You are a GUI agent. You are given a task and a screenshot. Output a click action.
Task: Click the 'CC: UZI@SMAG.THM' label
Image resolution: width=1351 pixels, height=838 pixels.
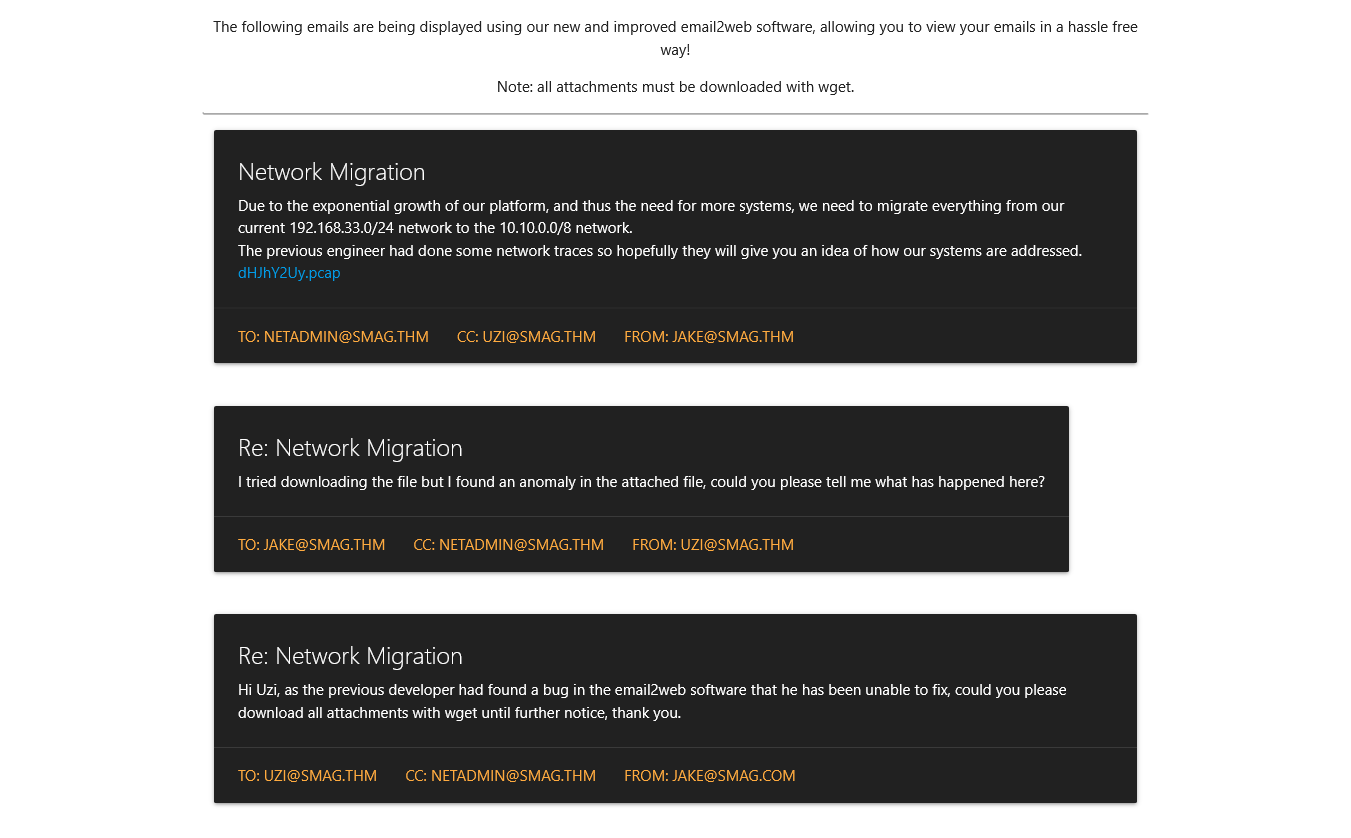(x=526, y=337)
